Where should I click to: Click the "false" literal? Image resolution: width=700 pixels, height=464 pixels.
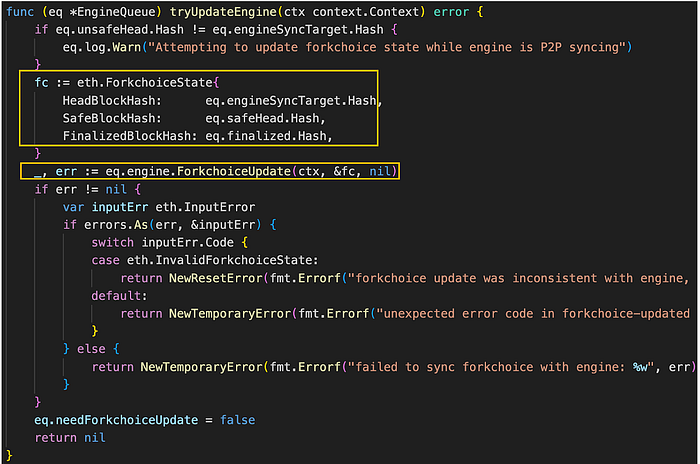point(238,421)
